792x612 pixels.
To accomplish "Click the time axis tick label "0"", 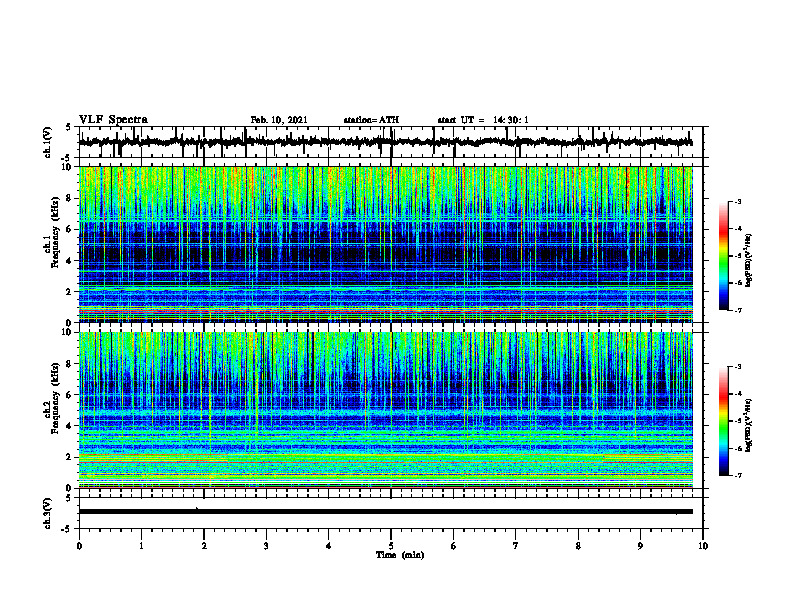I will 79,546.
